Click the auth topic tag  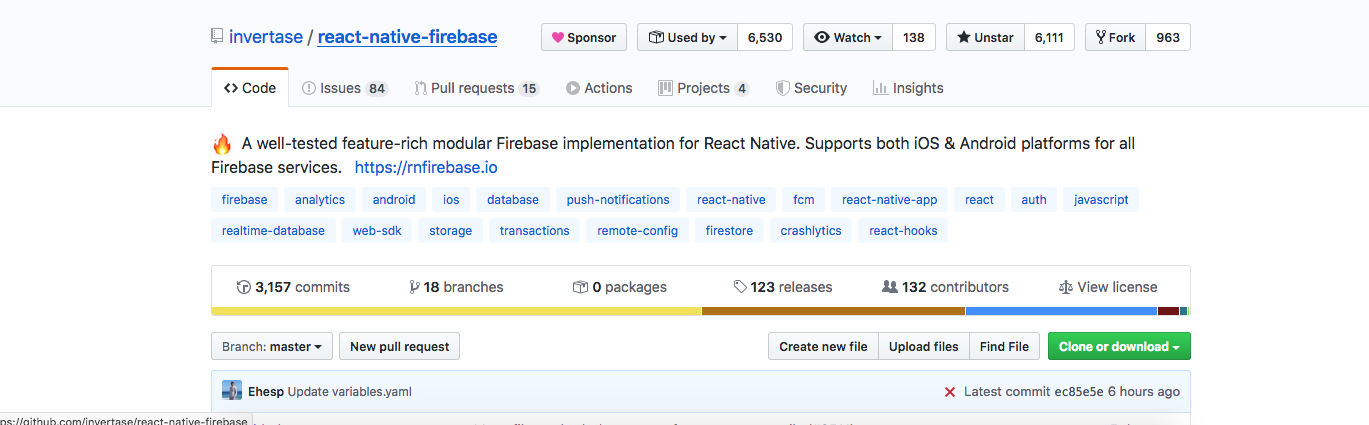(1034, 199)
